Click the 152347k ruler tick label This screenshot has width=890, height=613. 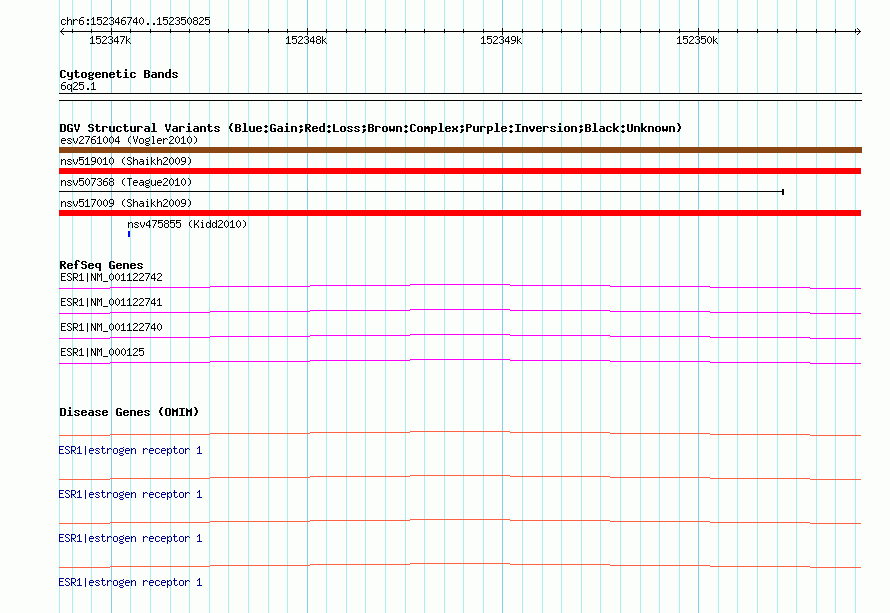pos(110,40)
